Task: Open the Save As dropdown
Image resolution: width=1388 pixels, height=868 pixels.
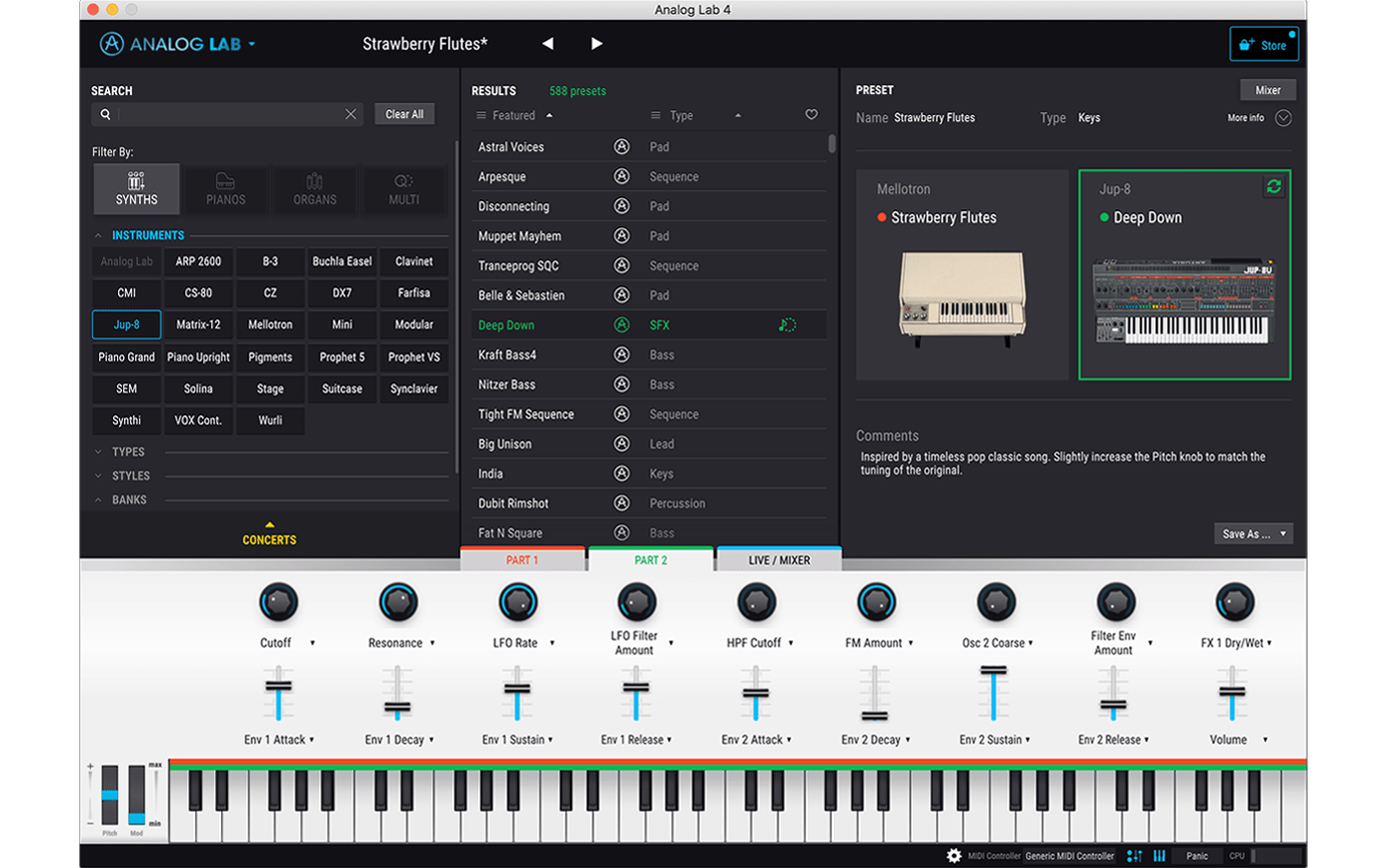Action: (1253, 534)
